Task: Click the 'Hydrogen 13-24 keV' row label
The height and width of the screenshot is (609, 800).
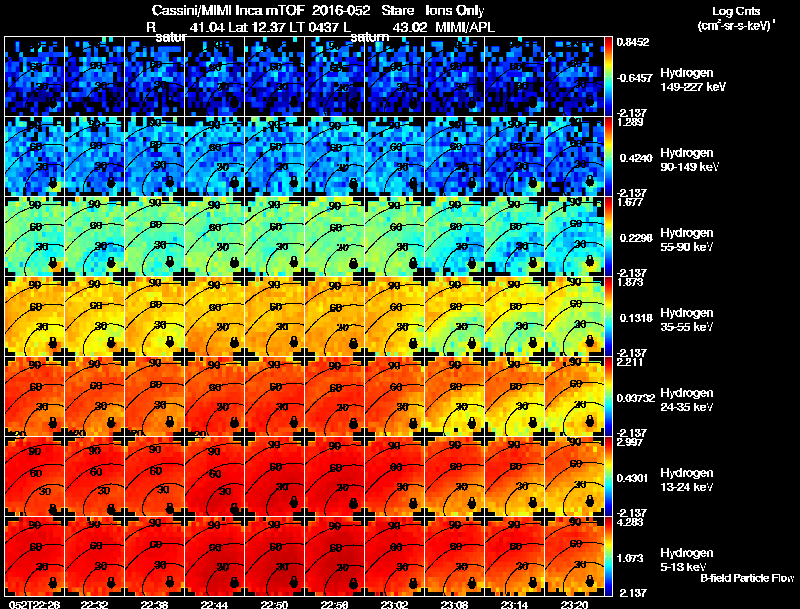Action: [x=687, y=480]
